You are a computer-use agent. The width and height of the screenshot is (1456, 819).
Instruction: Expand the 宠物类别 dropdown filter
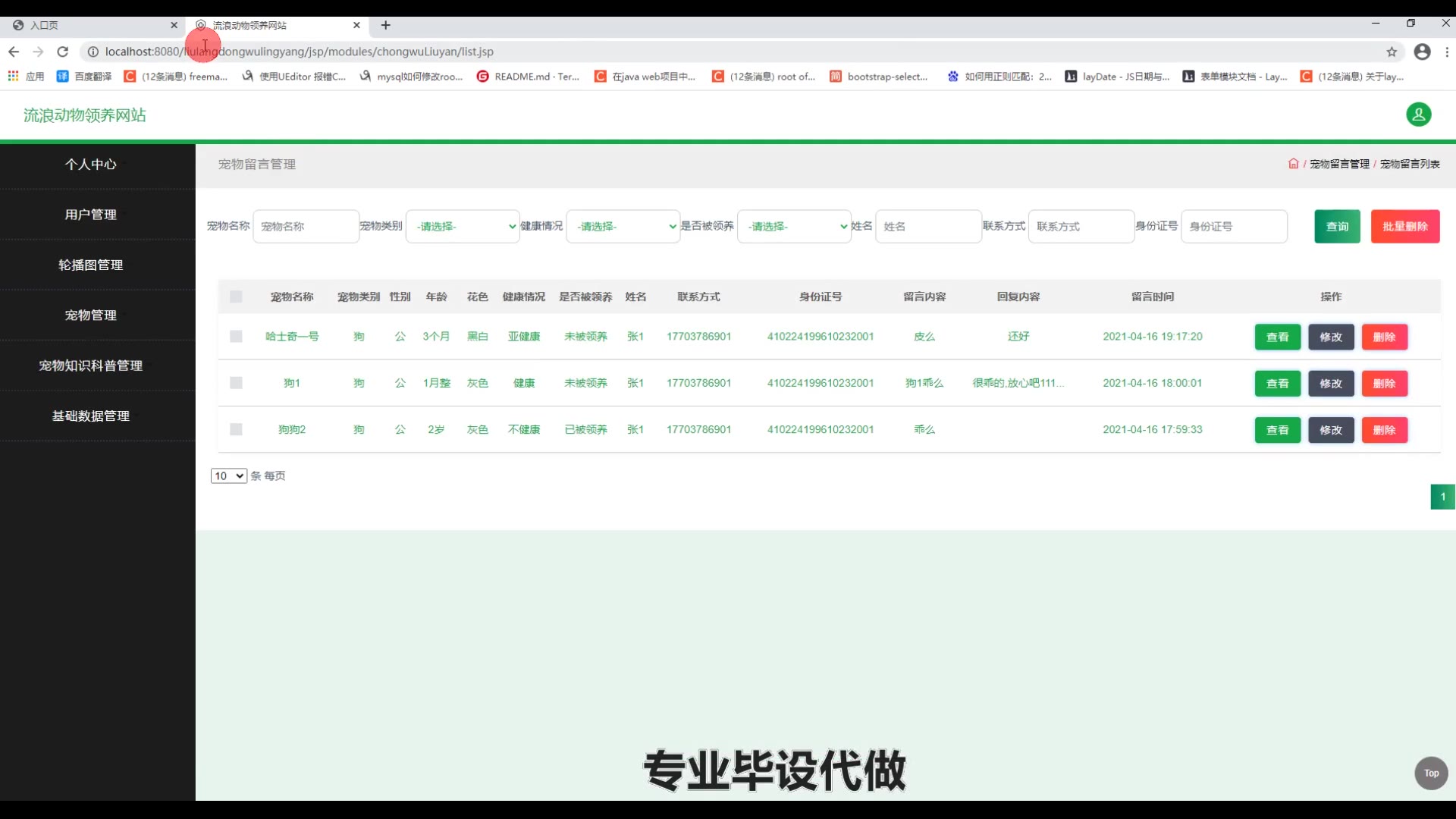[x=463, y=226]
